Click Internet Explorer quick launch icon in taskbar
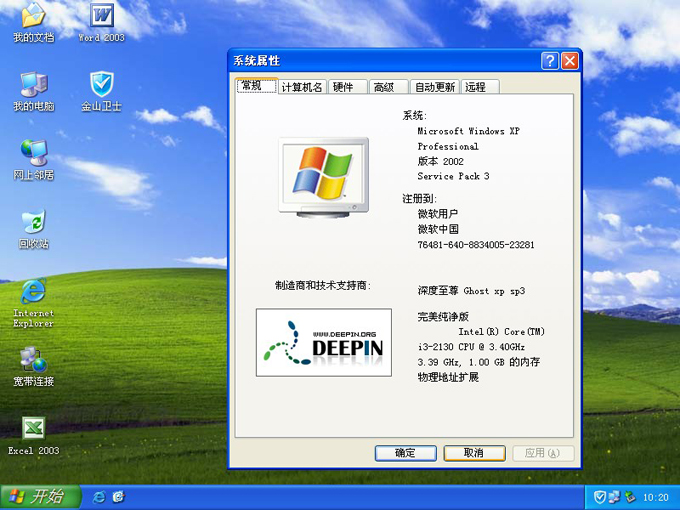 [99, 497]
